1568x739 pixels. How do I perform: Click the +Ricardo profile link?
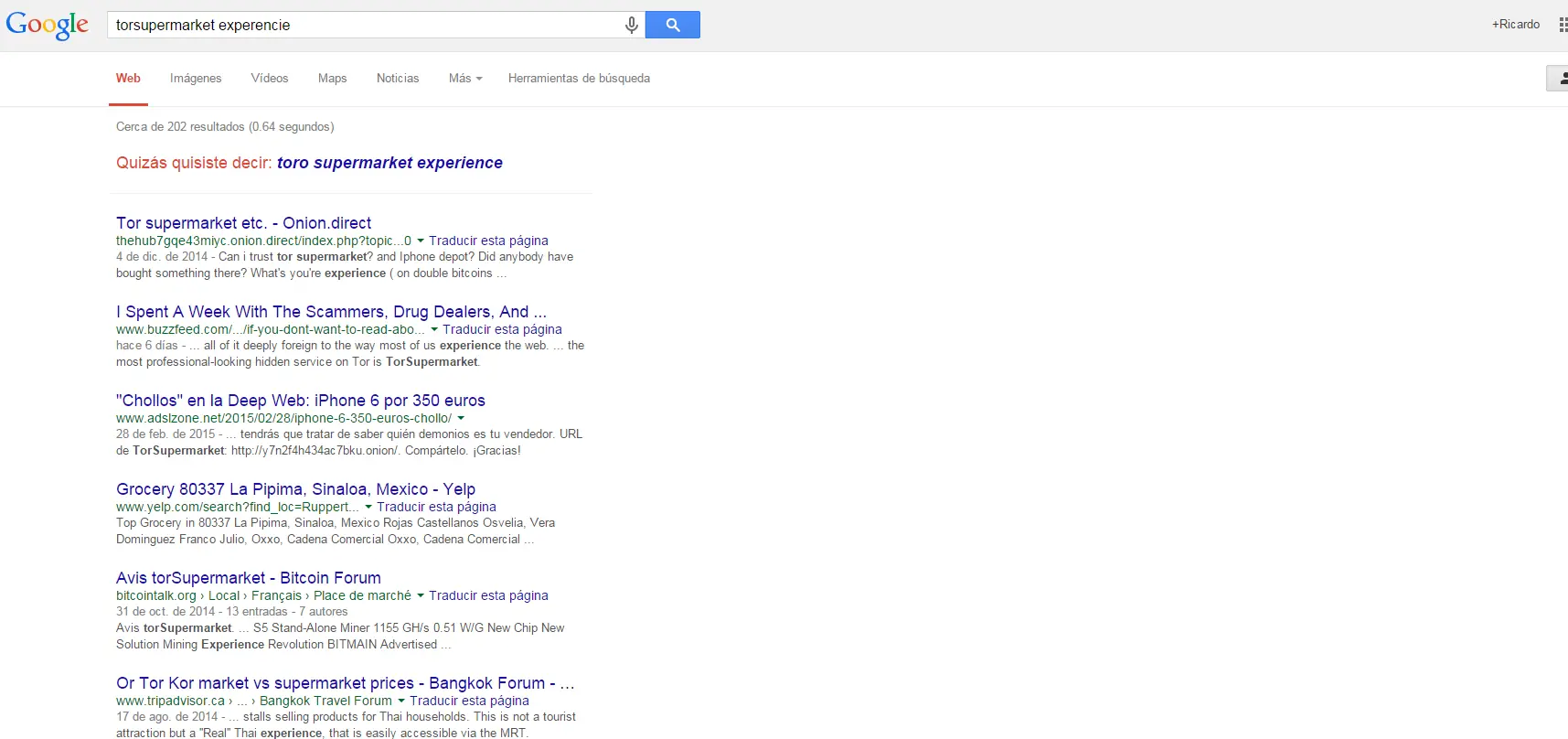click(x=1516, y=25)
